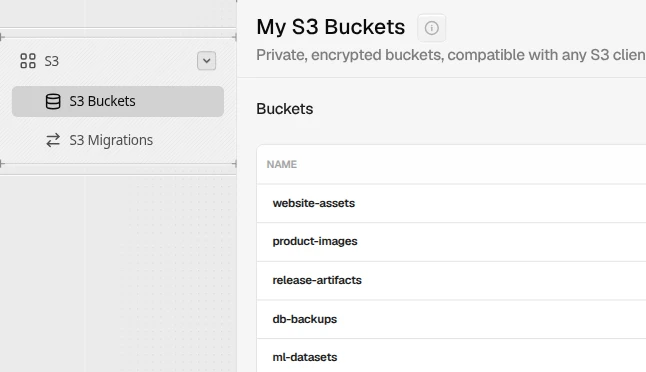Screen dimensions: 646x372
Task: Click the S3 grid icon in sidebar
Action: click(x=28, y=61)
